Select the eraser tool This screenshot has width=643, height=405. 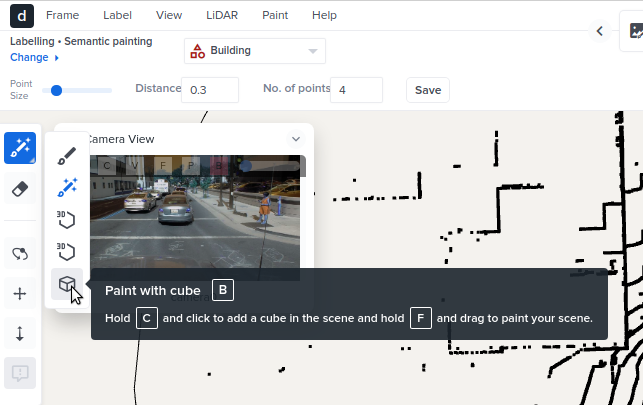[20, 188]
